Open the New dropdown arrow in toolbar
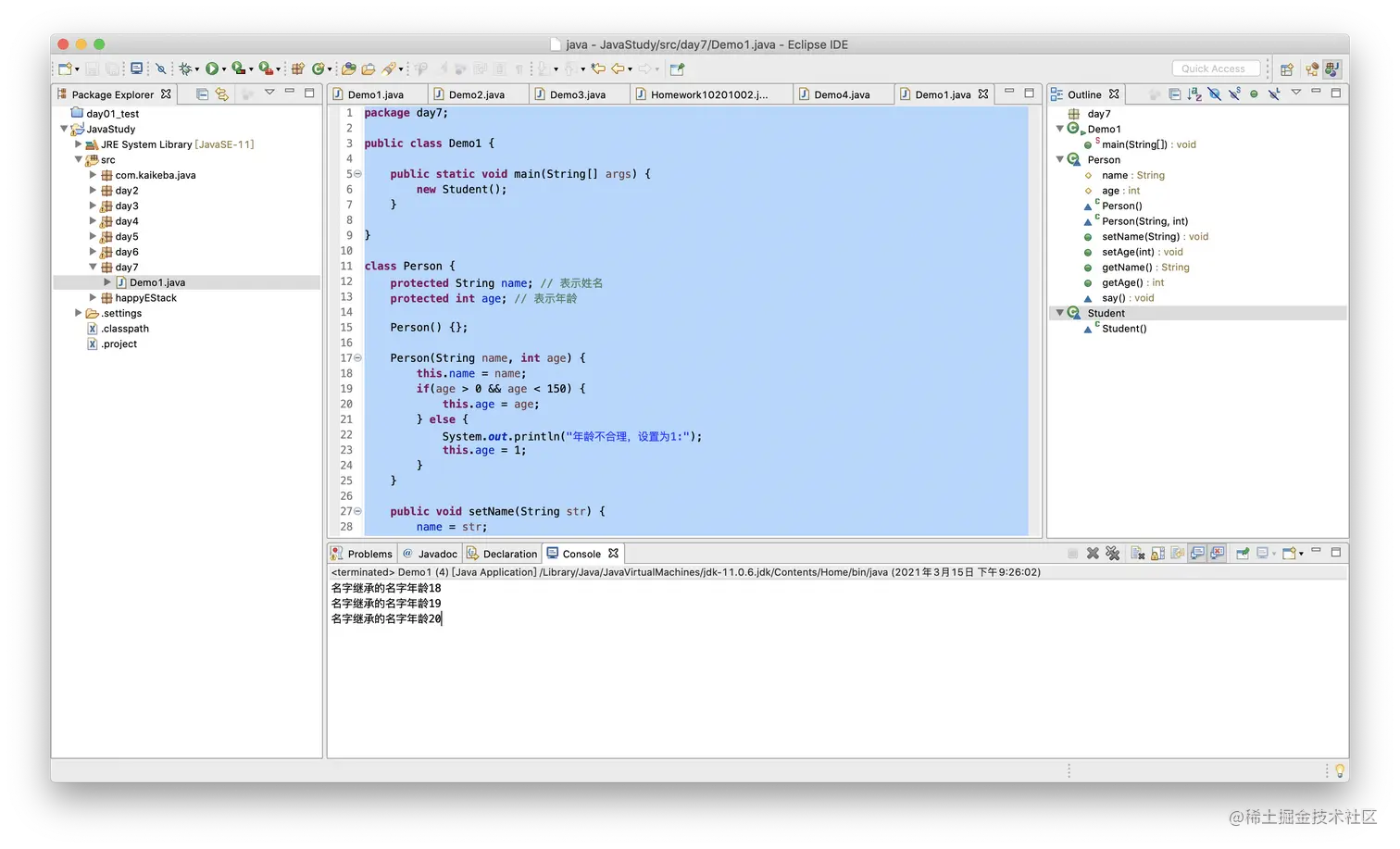 [x=77, y=69]
